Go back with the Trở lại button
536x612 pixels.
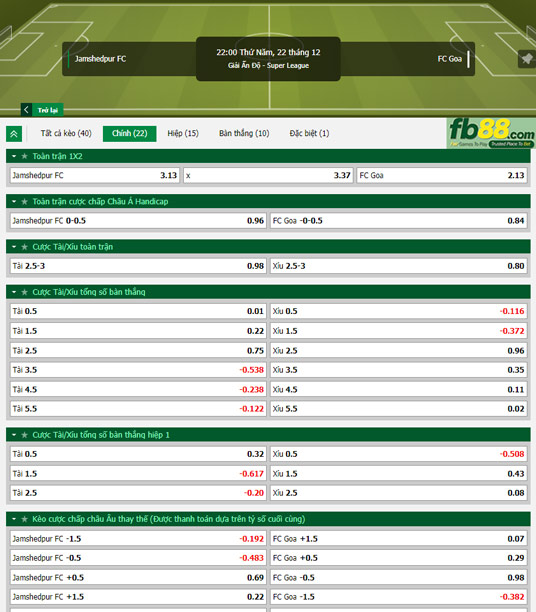pyautogui.click(x=42, y=110)
